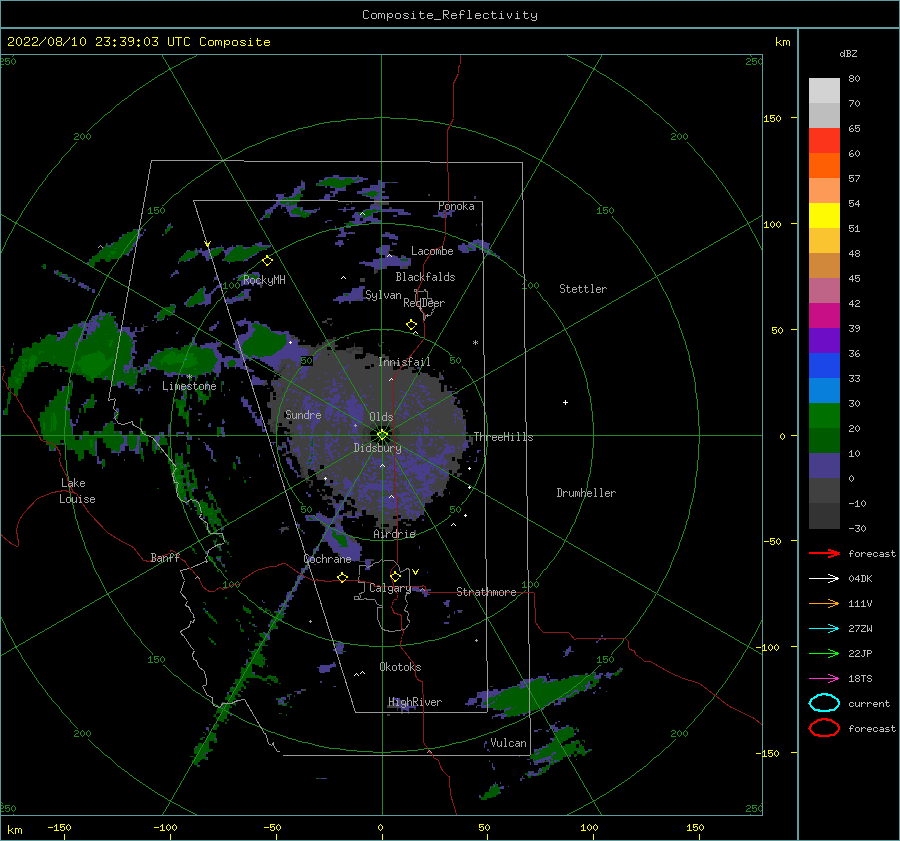Click the Stettler city label

click(583, 289)
